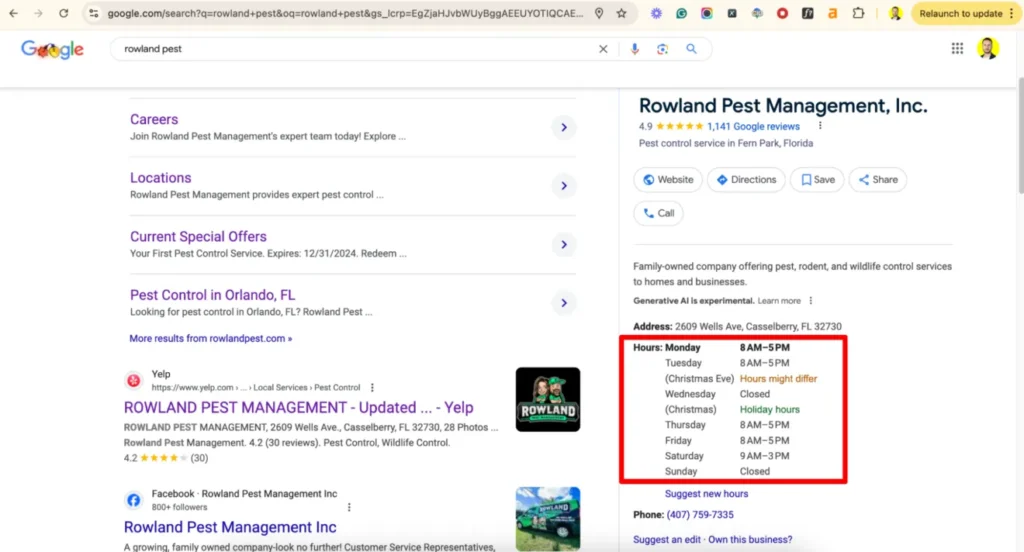The image size is (1024, 552).
Task: Clear the search box with X icon
Action: pos(603,49)
